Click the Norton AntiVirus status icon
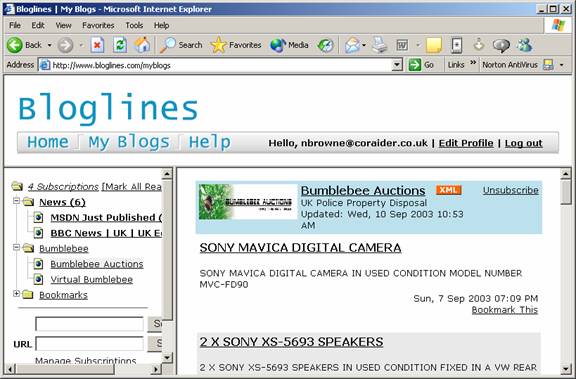This screenshot has height=379, width=576. click(x=548, y=65)
